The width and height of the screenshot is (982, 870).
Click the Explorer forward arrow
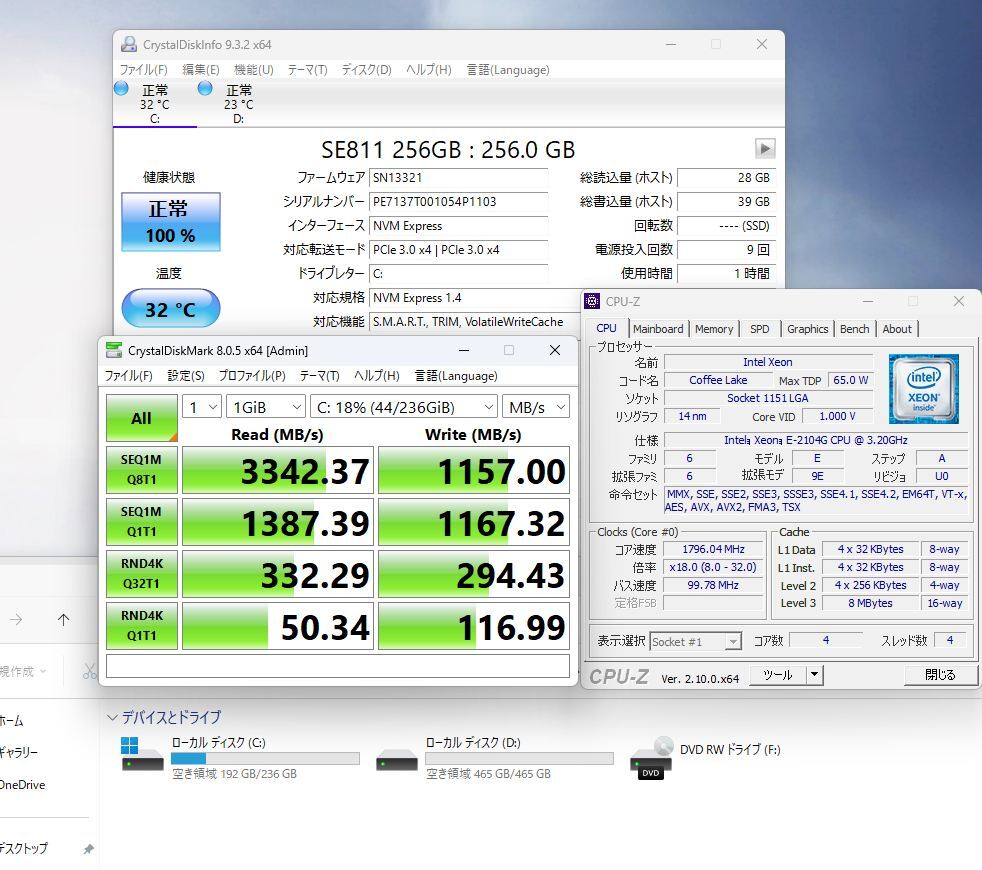[x=16, y=619]
